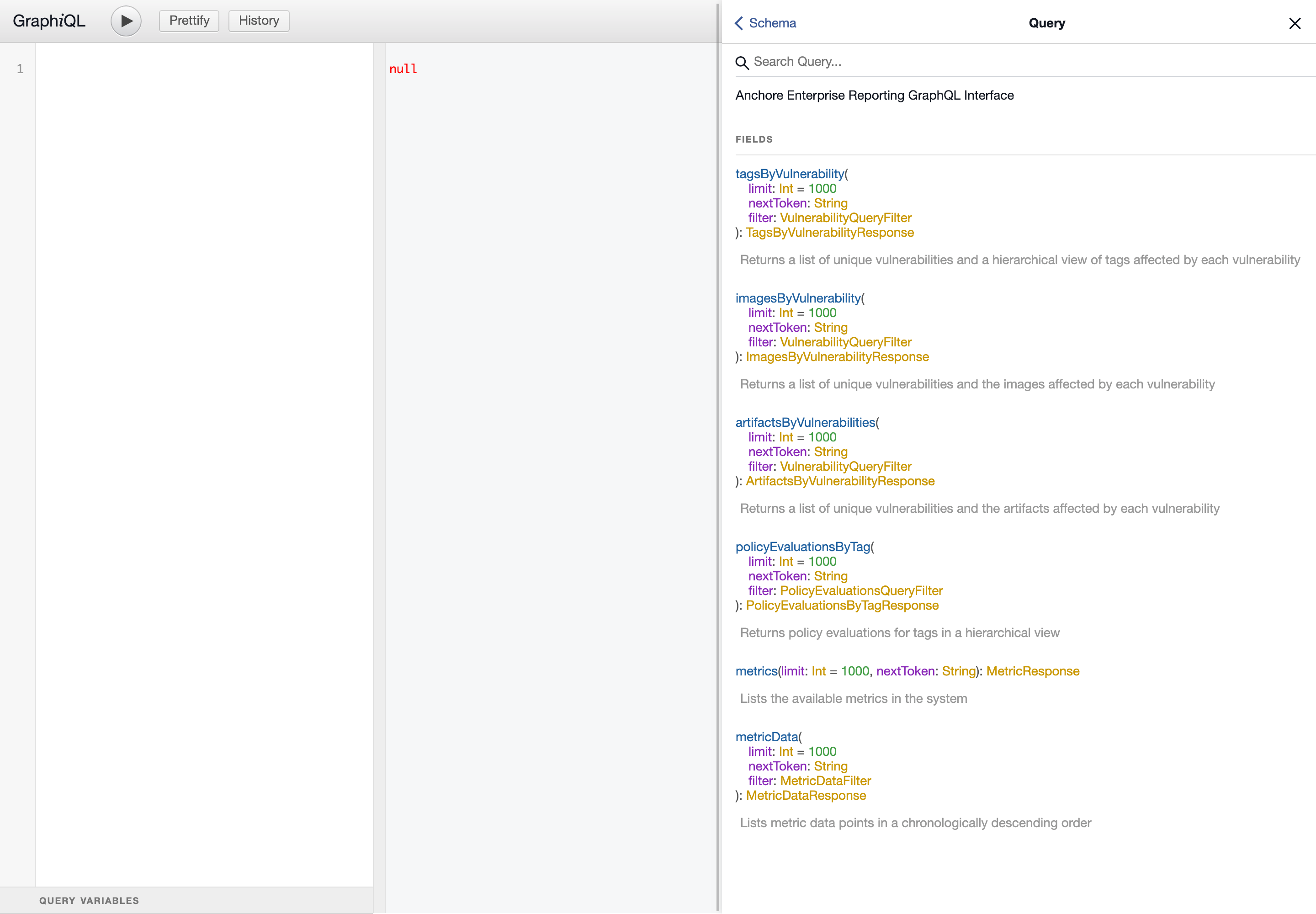
Task: View the metrics field documentation
Action: (757, 670)
